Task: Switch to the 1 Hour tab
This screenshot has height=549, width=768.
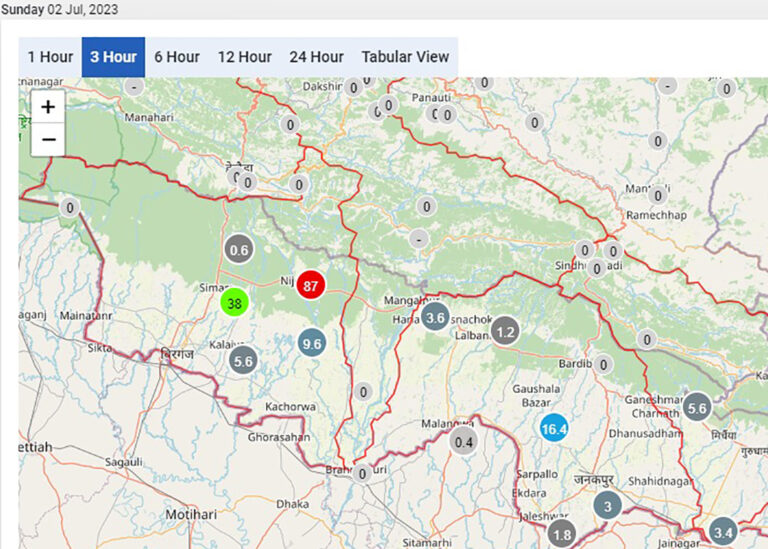Action: tap(51, 57)
